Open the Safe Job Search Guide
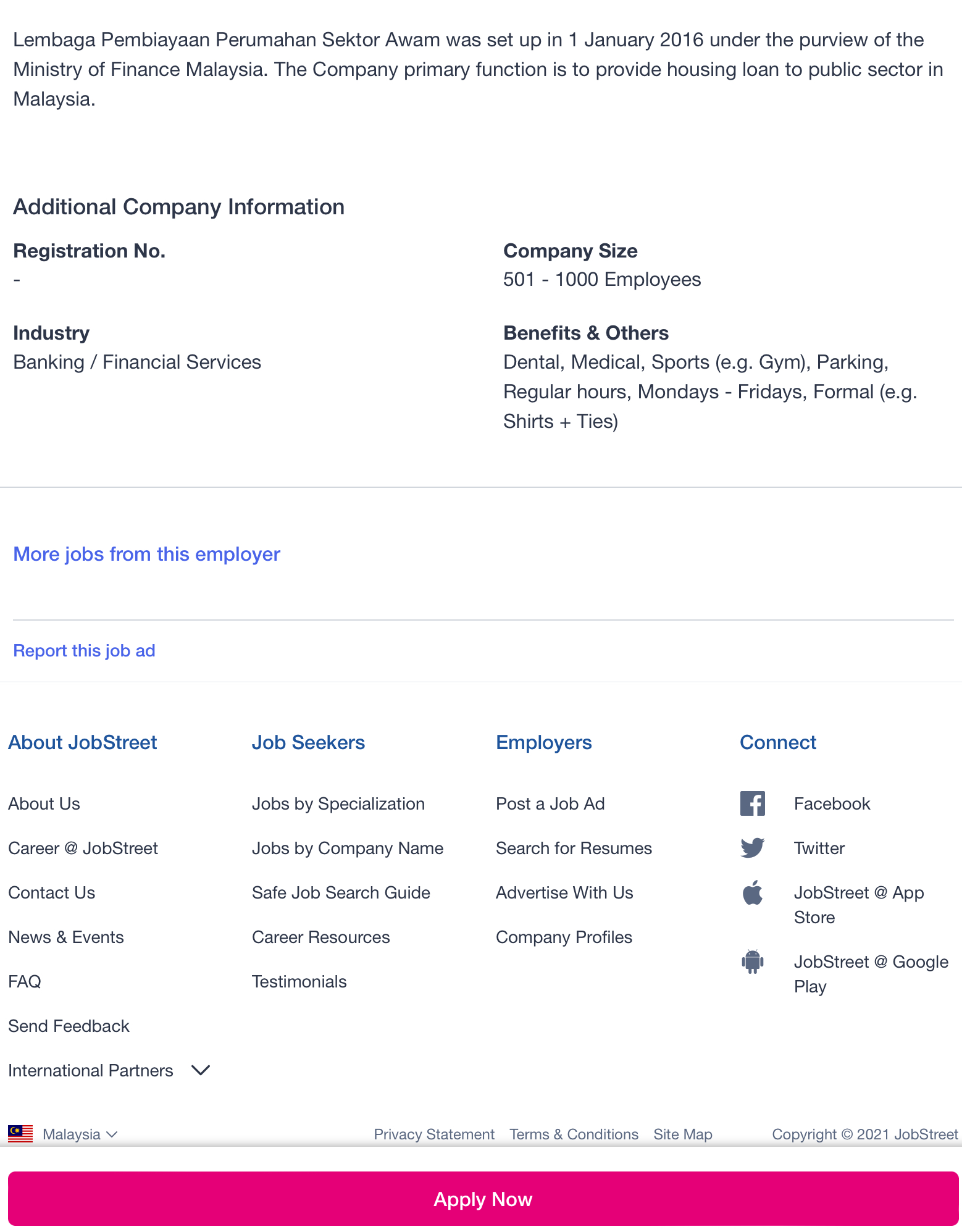The image size is (962, 1232). click(x=341, y=893)
